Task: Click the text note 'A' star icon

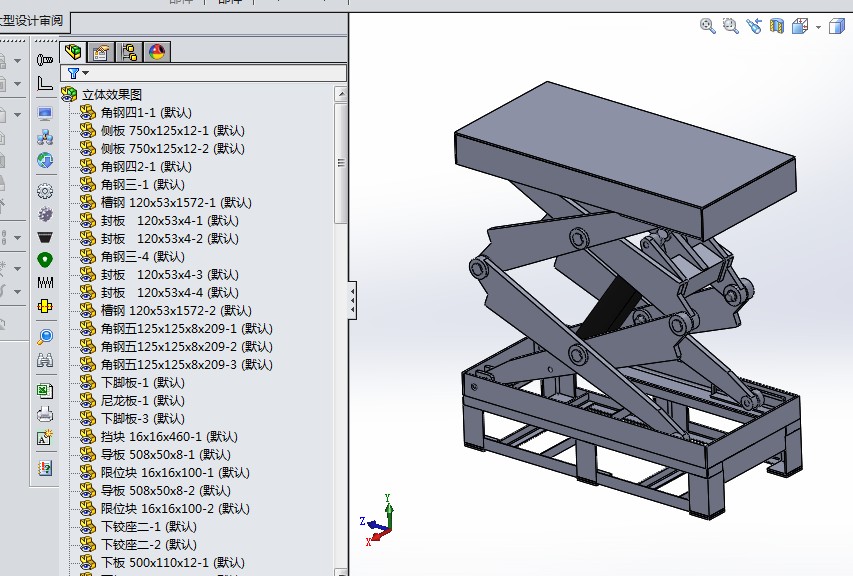Action: coord(45,437)
